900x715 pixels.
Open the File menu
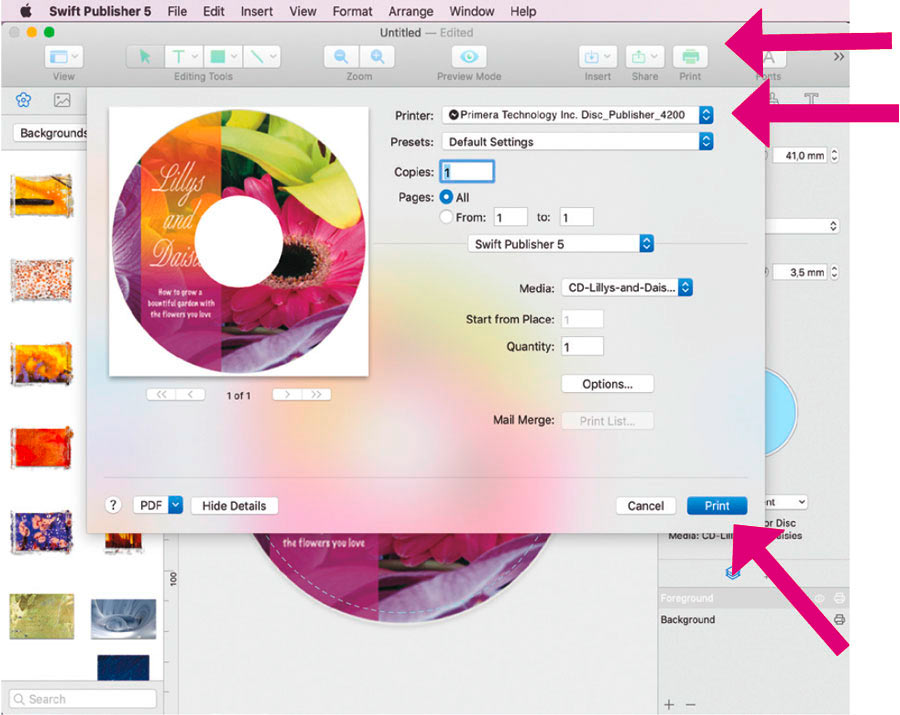[177, 11]
